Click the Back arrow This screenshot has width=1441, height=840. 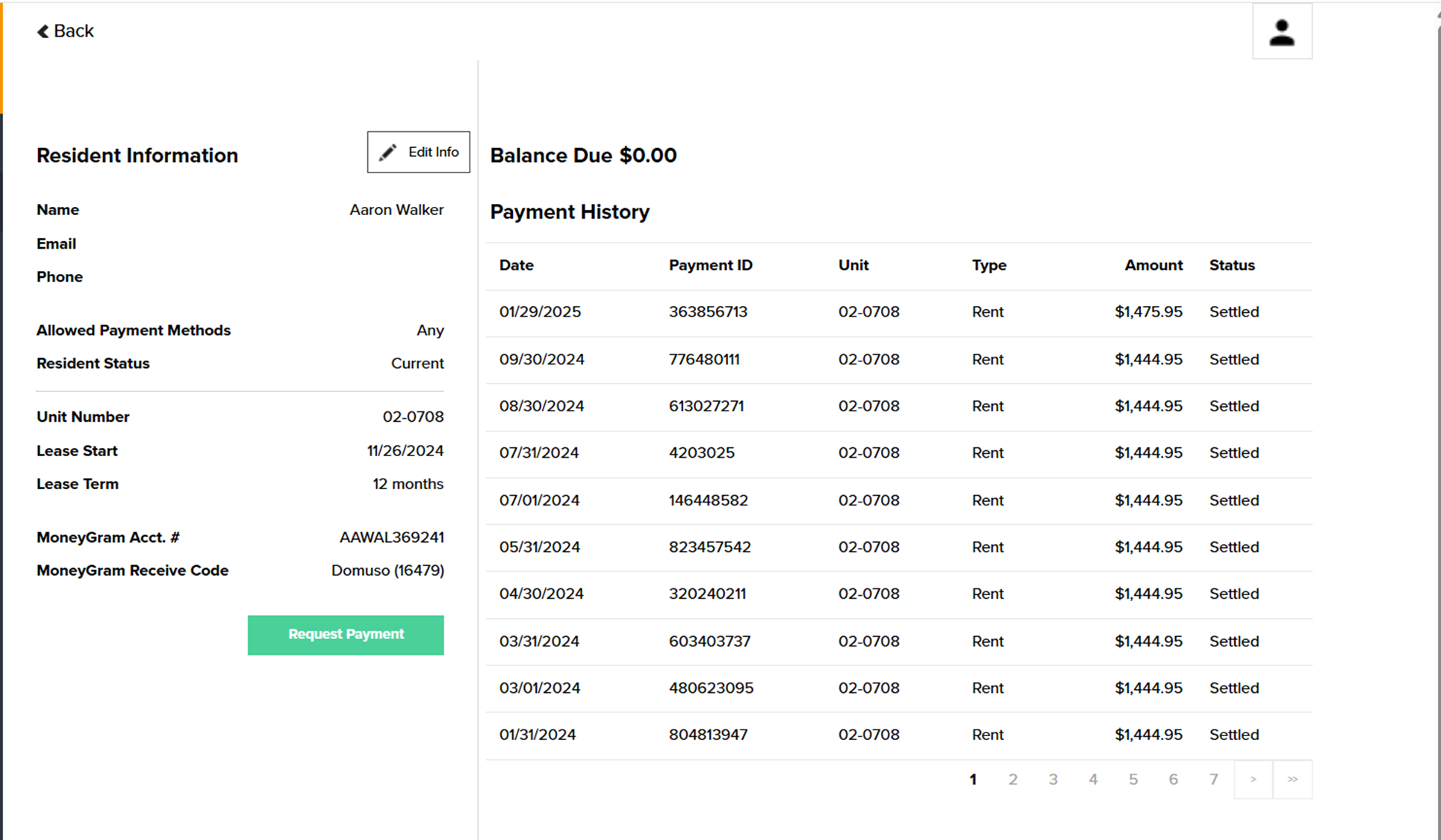pyautogui.click(x=43, y=31)
